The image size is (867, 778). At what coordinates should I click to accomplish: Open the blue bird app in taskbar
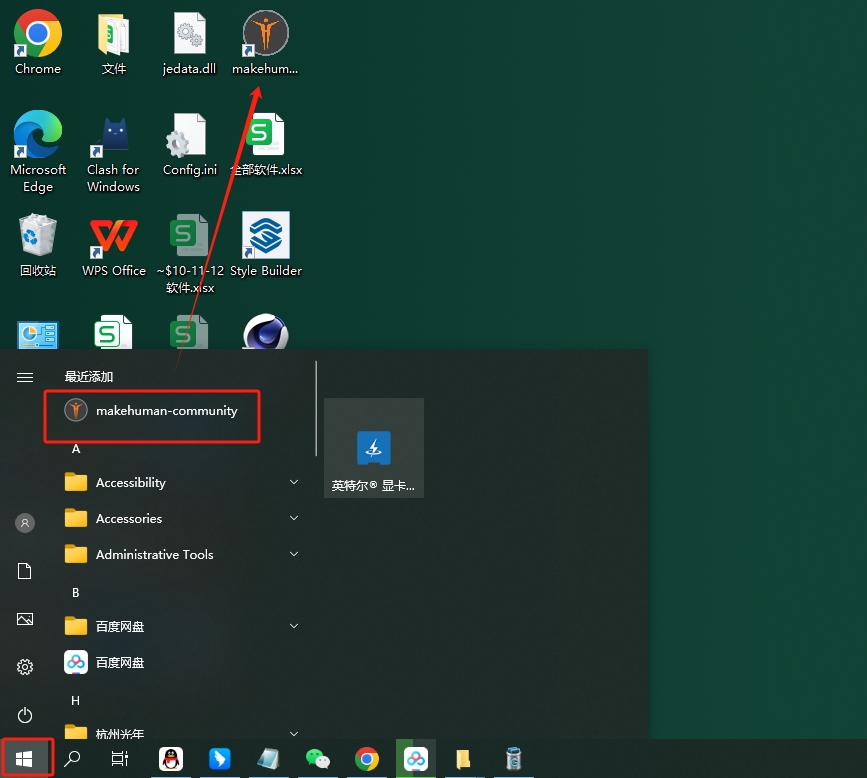[x=220, y=759]
